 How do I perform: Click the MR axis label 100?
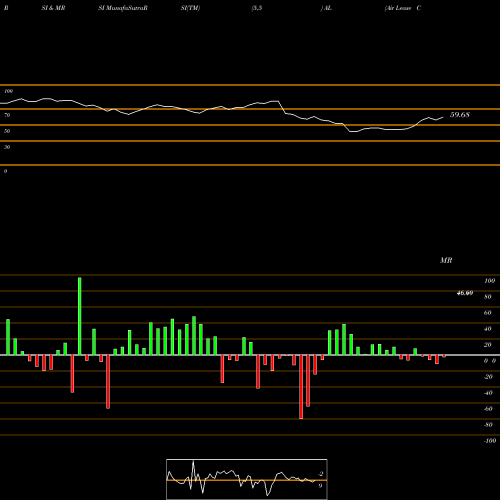point(489,281)
